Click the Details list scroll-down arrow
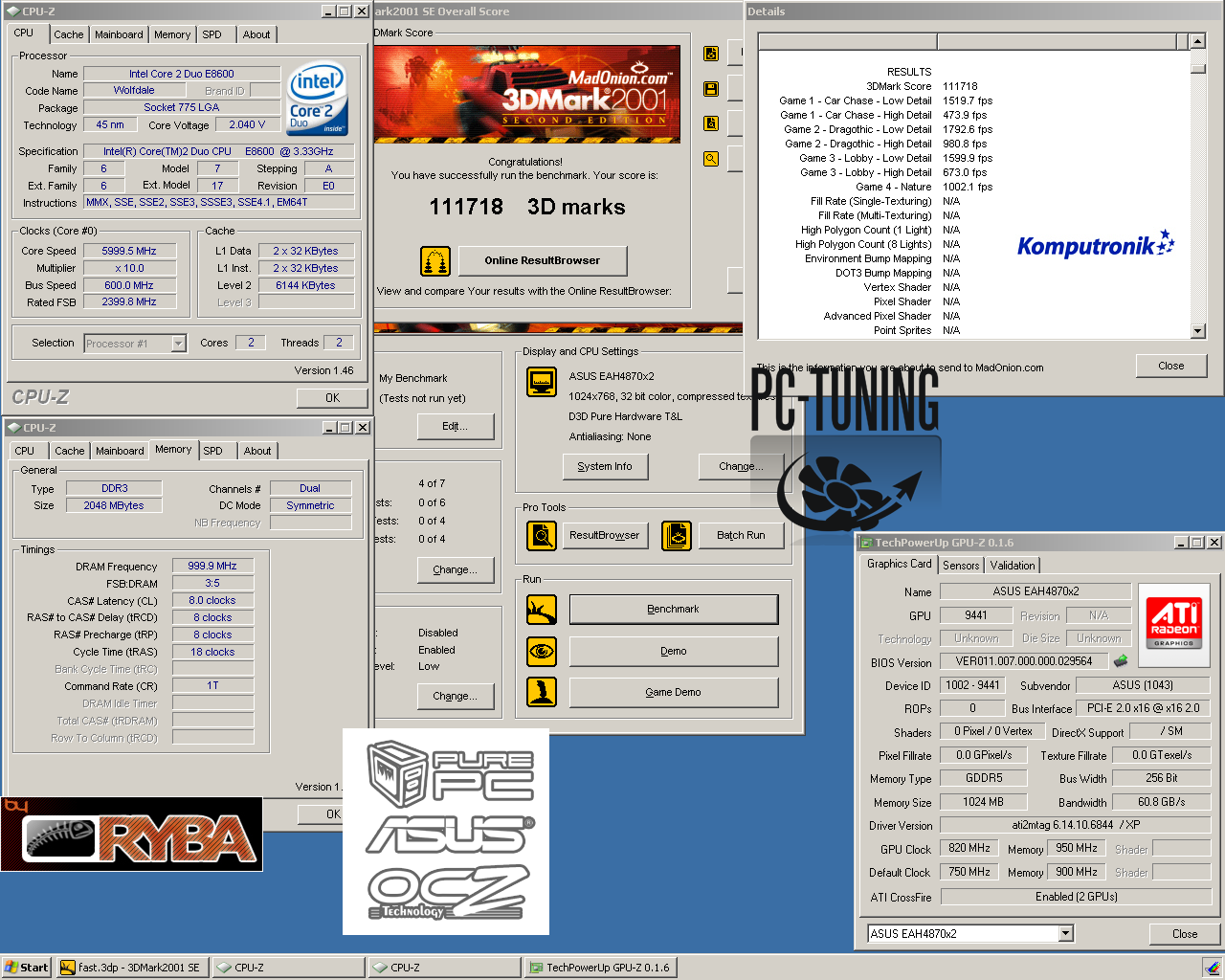The width and height of the screenshot is (1225, 980). tap(1197, 331)
